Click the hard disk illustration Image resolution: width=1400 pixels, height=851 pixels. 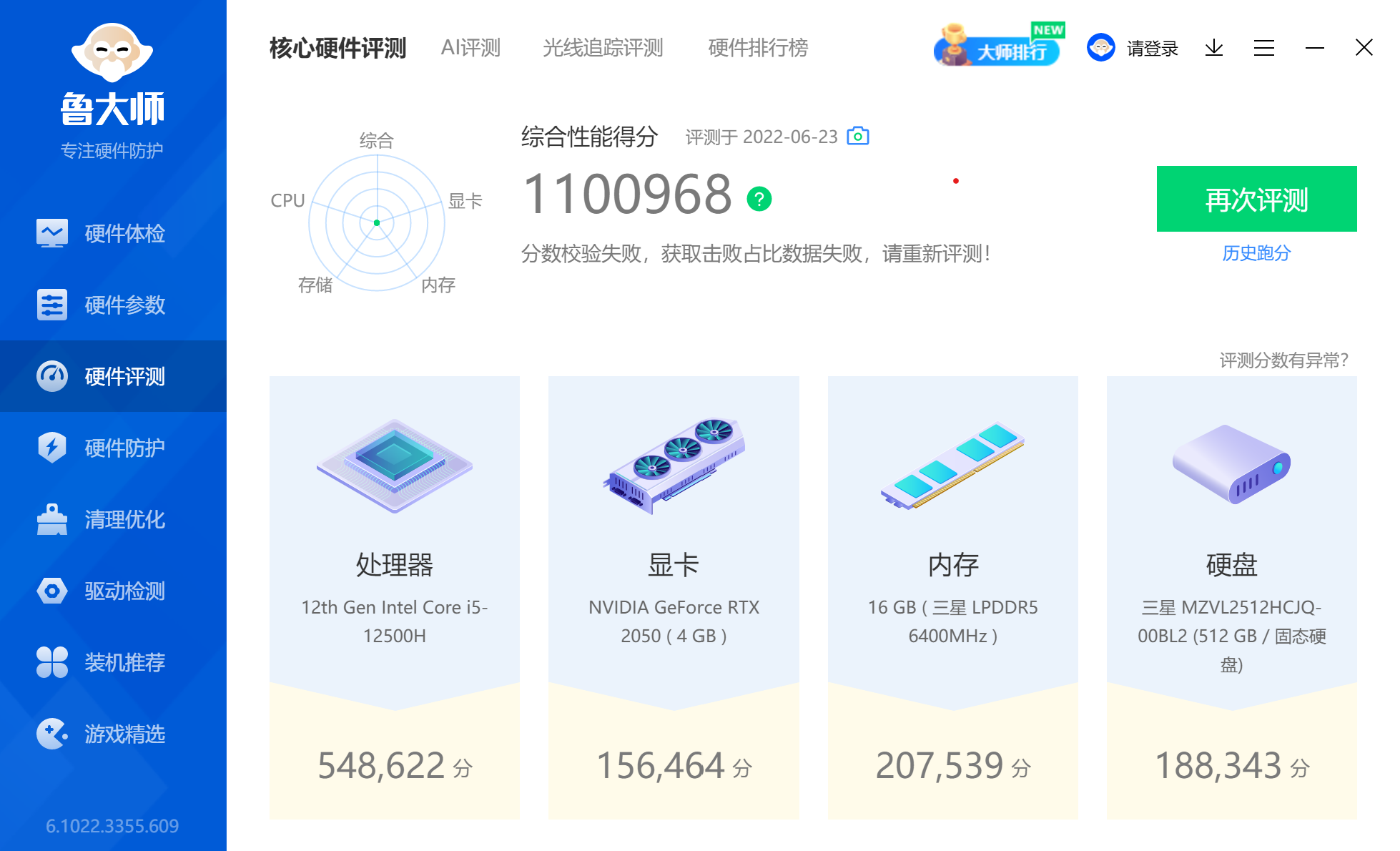tap(1231, 464)
